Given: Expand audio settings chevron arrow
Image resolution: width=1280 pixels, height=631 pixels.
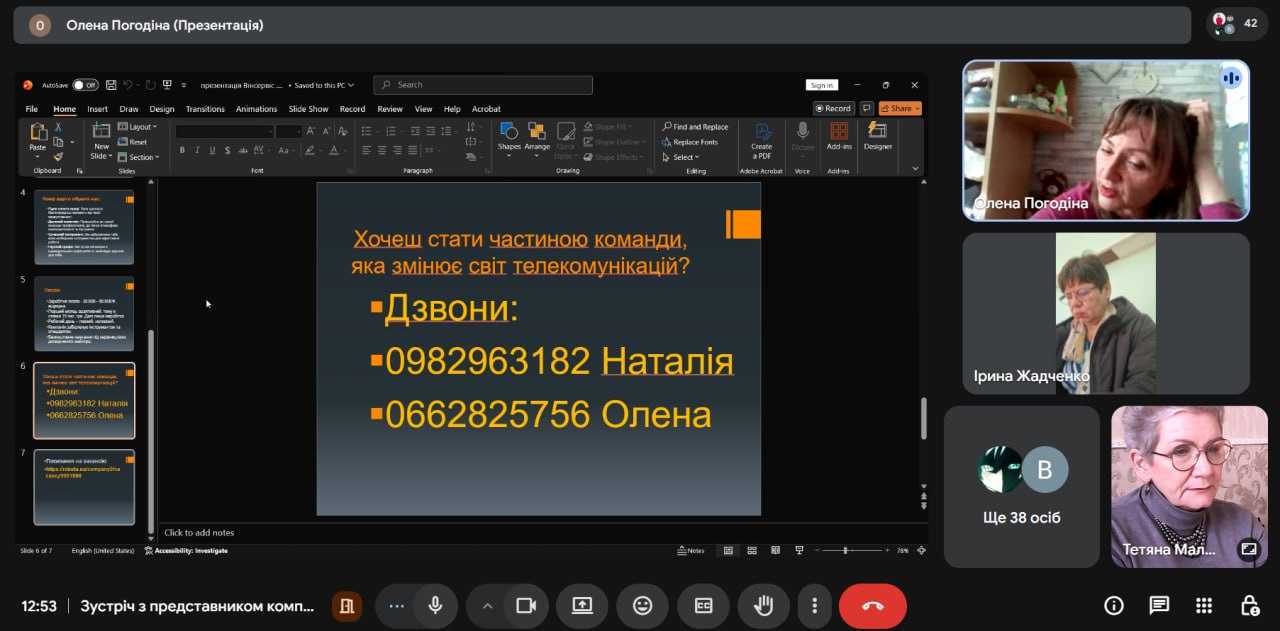Looking at the screenshot, I should tap(488, 606).
